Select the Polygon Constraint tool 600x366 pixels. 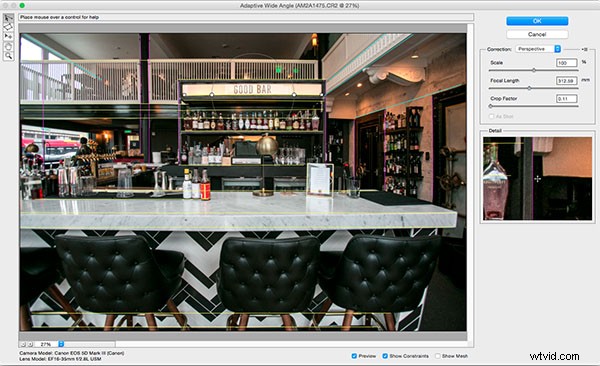point(8,27)
